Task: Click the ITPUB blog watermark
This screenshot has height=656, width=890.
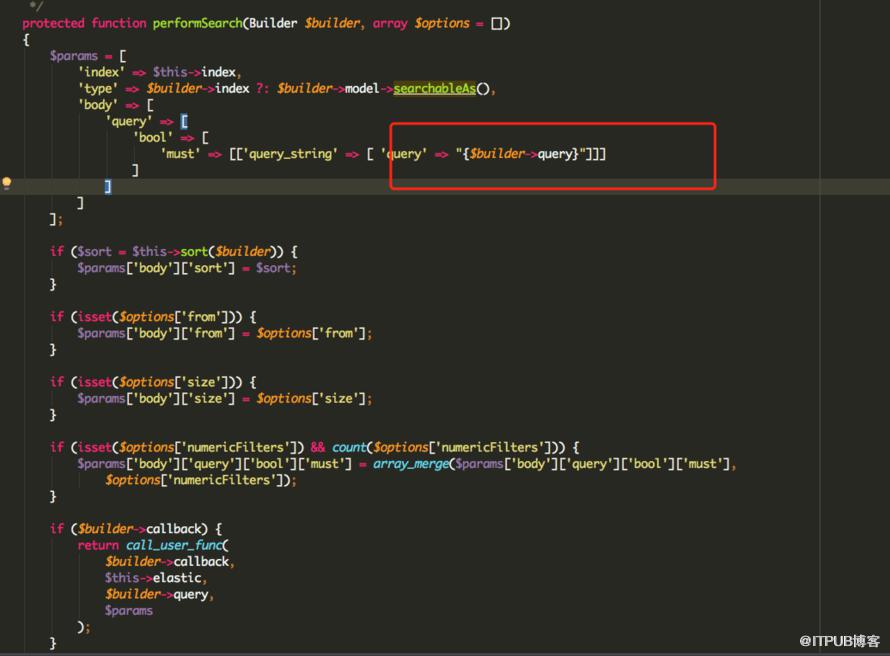Action: coord(839,641)
